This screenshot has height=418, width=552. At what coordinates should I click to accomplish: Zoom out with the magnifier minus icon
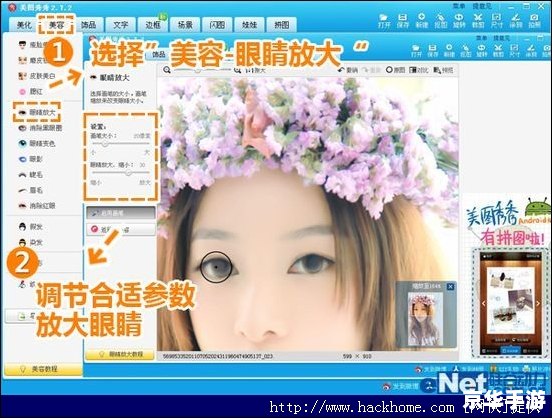167,70
